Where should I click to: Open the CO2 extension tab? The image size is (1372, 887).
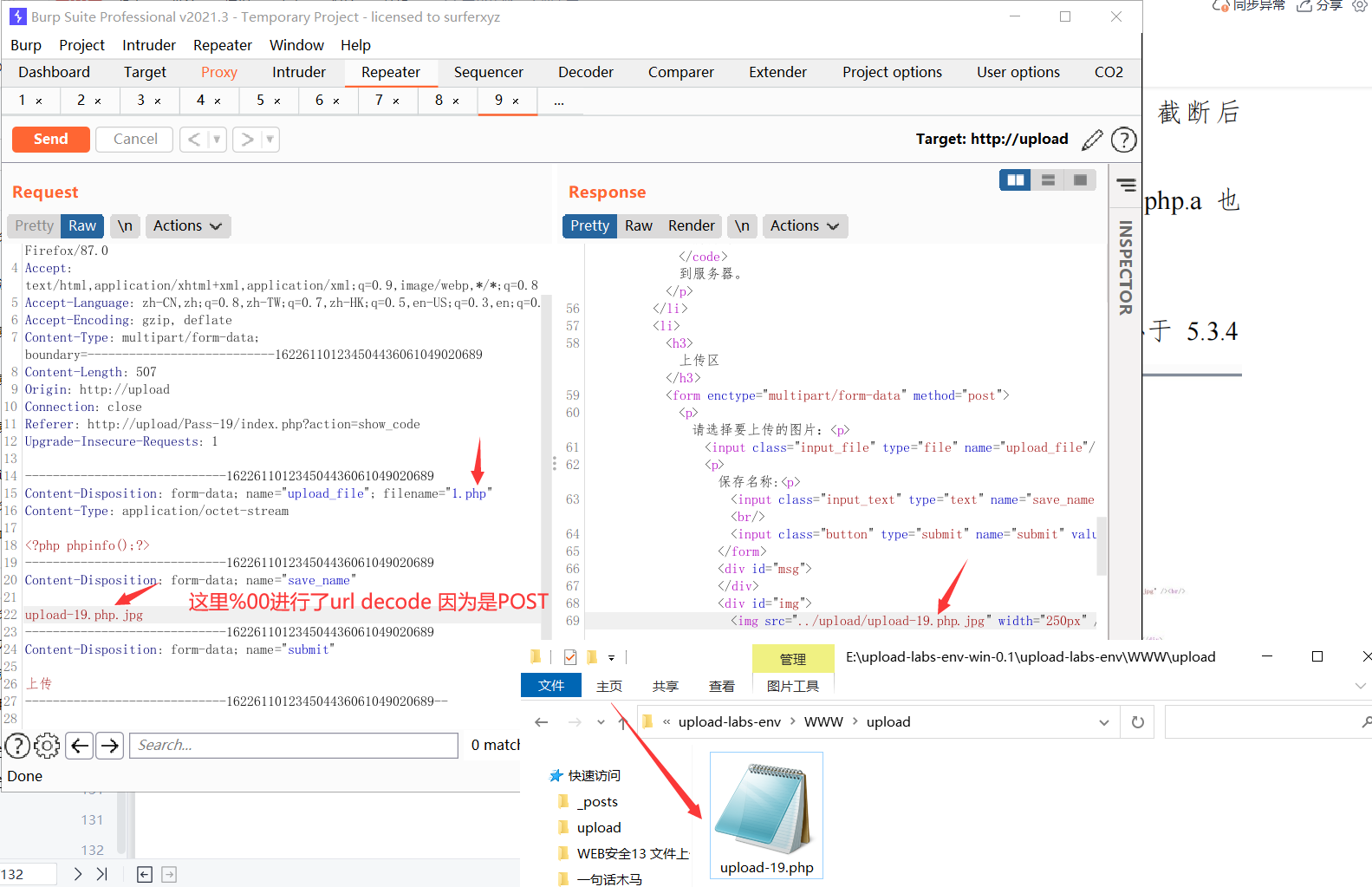point(1109,72)
